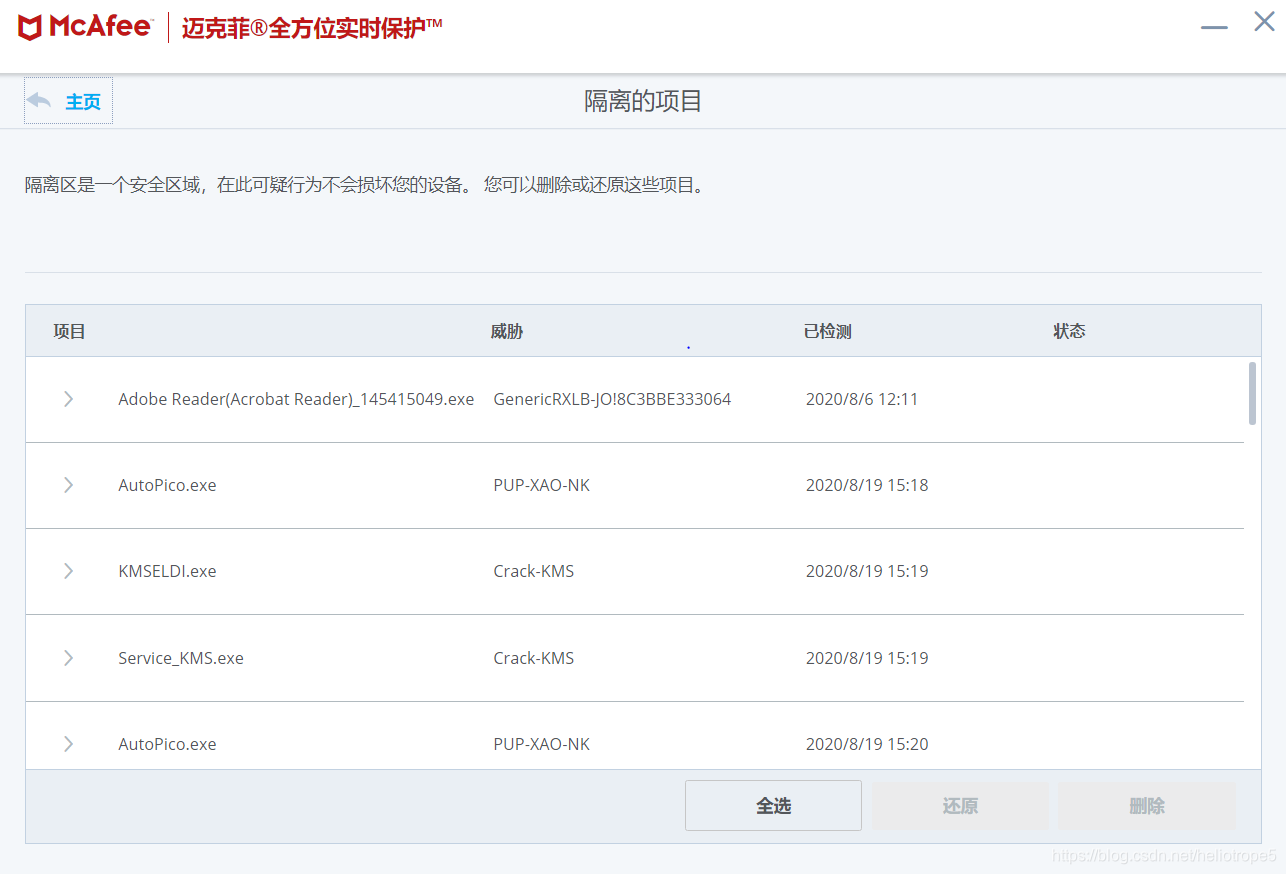1286x874 pixels.
Task: Click Crack-KMS threat in Service_KMS.exe row
Action: pos(534,658)
